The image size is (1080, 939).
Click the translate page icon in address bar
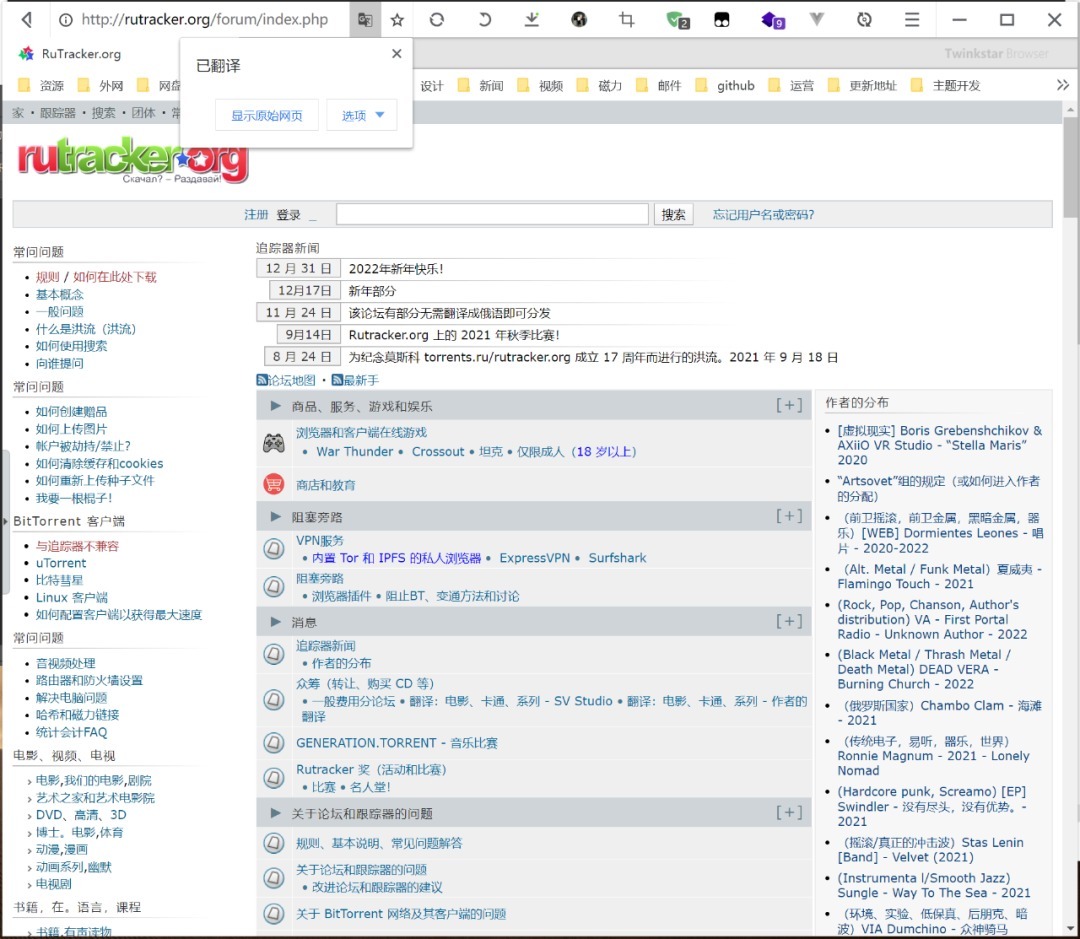[x=366, y=20]
